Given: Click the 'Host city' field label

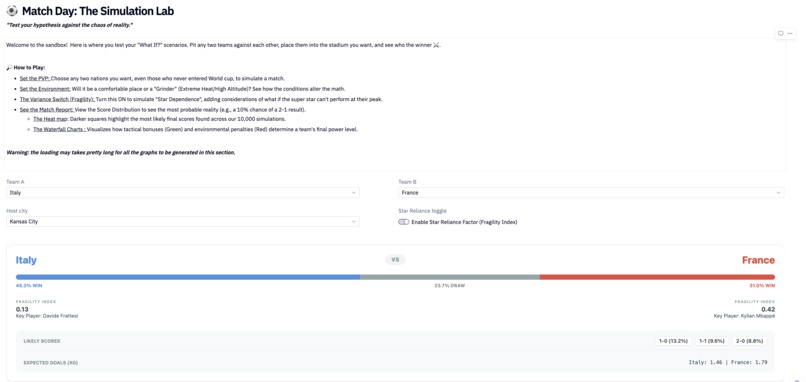Looking at the screenshot, I should [16, 211].
